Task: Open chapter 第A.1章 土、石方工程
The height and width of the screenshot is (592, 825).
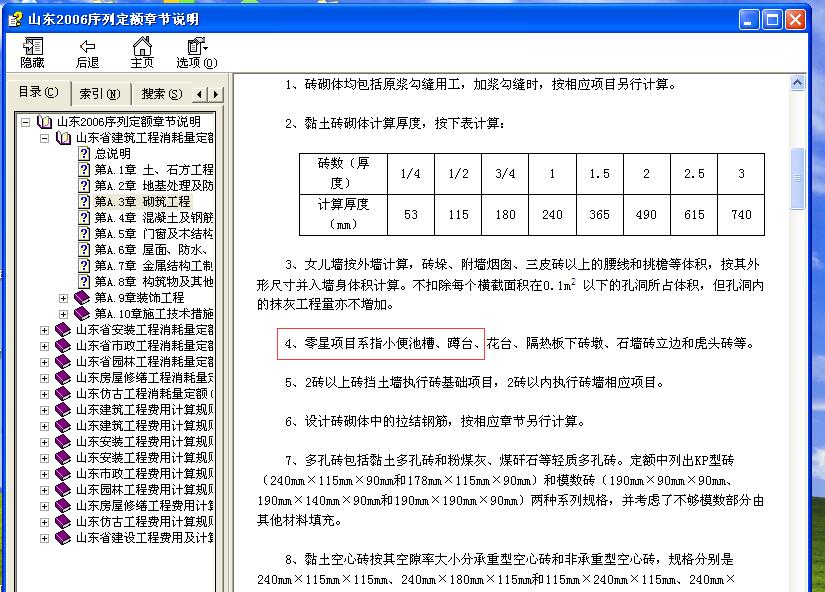Action: coord(154,169)
